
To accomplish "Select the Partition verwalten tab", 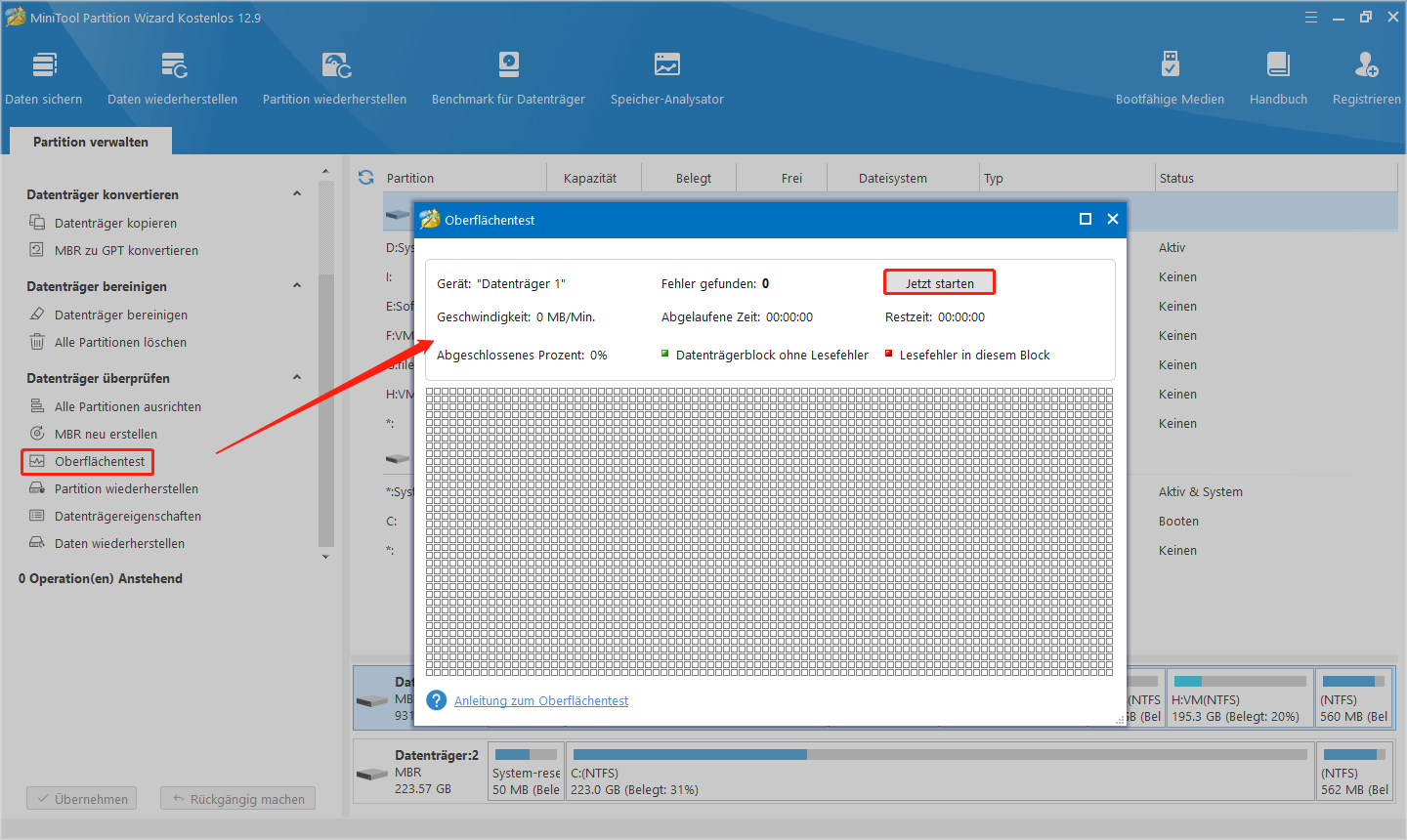I will coord(91,142).
